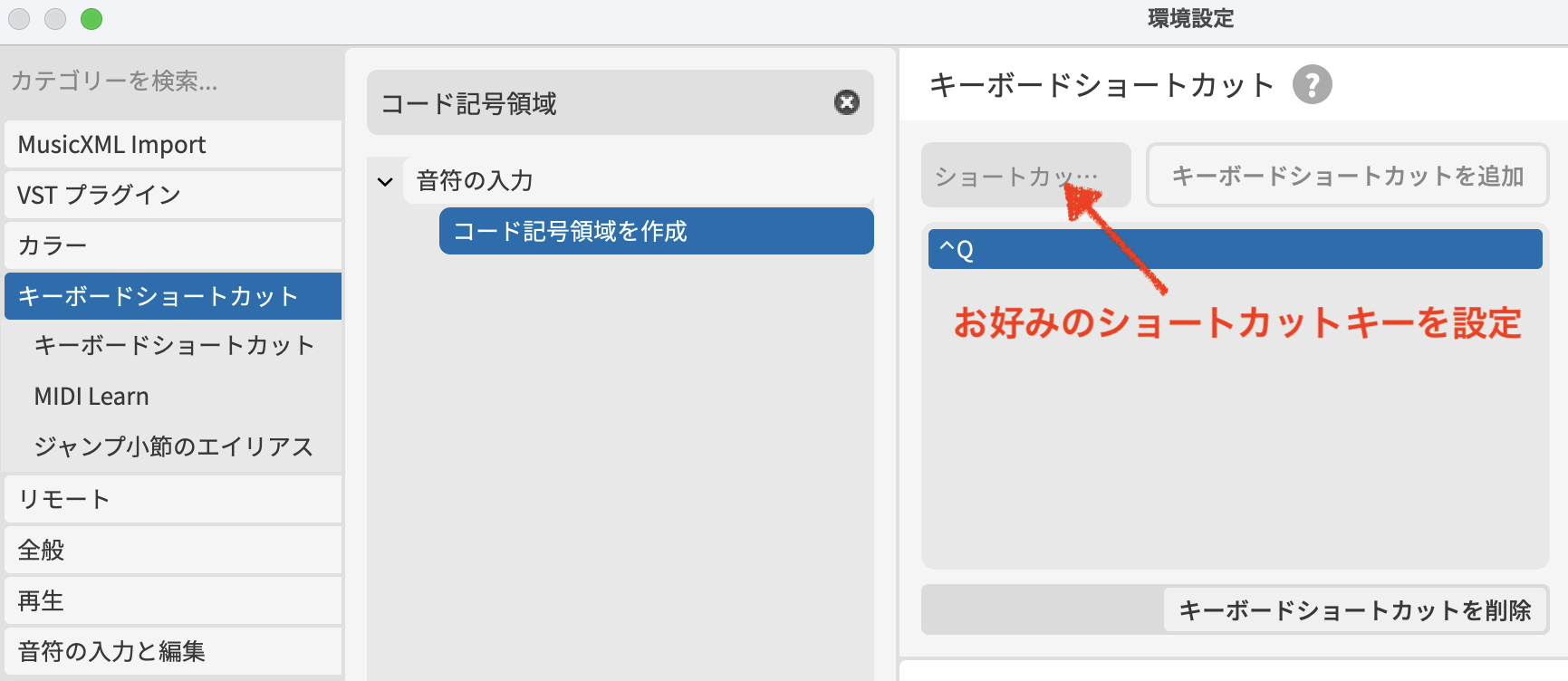
Task: Select キーボードショートカット main category
Action: point(172,296)
